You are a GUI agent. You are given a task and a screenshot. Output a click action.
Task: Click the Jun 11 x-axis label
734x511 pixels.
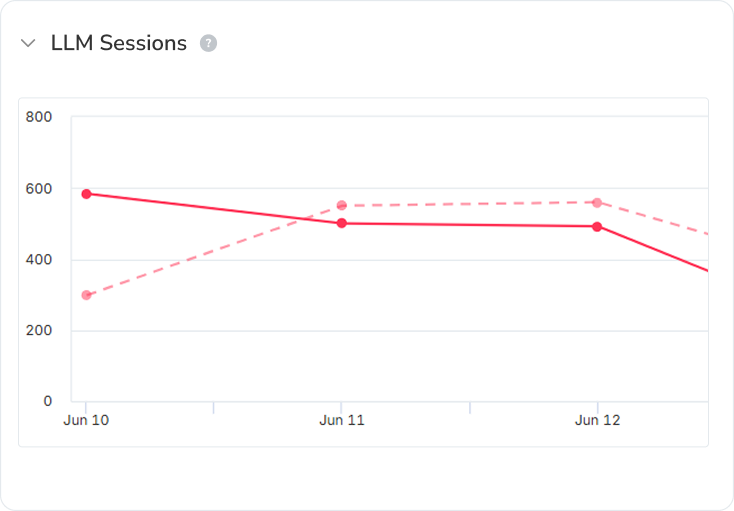(342, 421)
